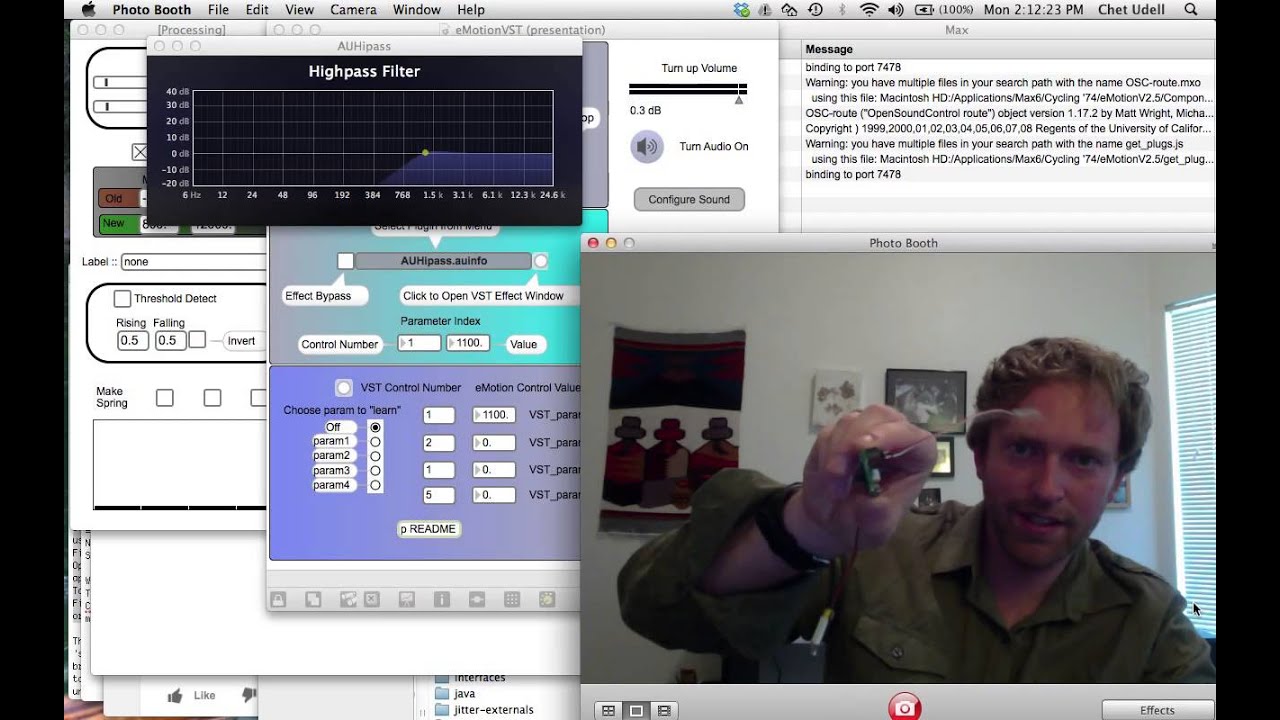The image size is (1280, 720).
Task: Toggle presentation mode icon in patcher toolbar
Action: 407,599
